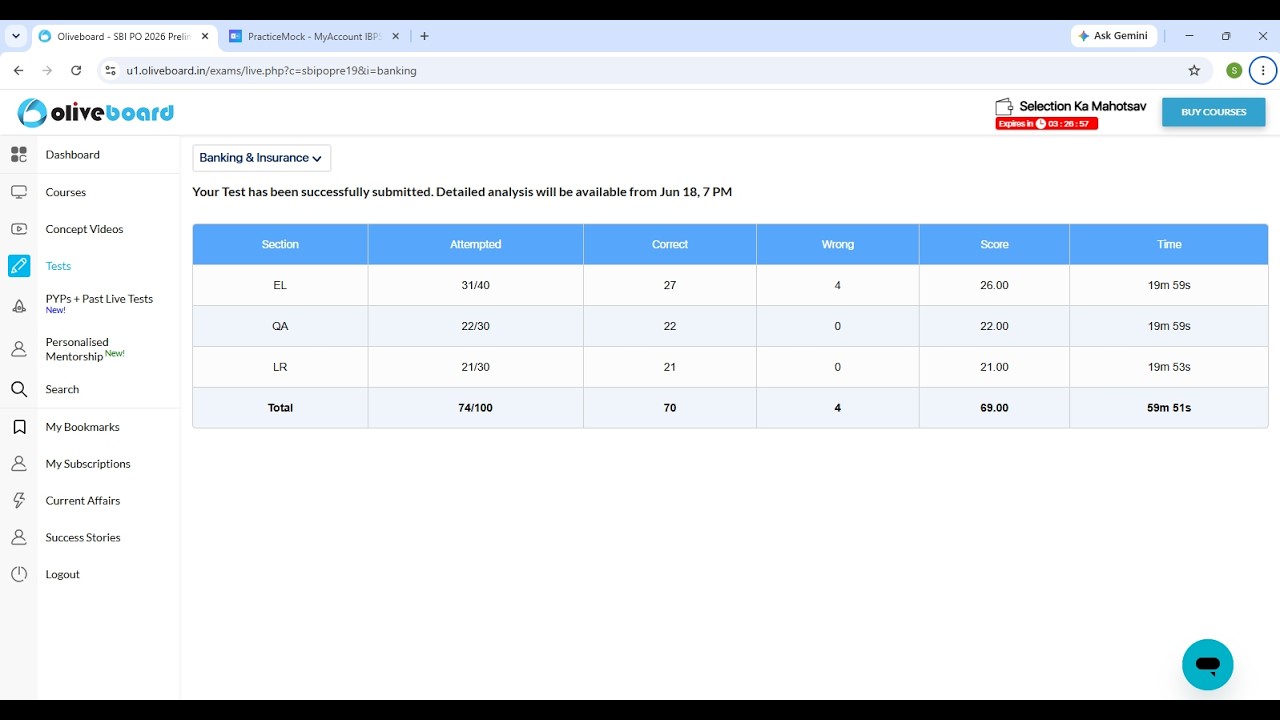Click the BUY COURSES button
Image resolution: width=1280 pixels, height=720 pixels.
click(x=1213, y=112)
